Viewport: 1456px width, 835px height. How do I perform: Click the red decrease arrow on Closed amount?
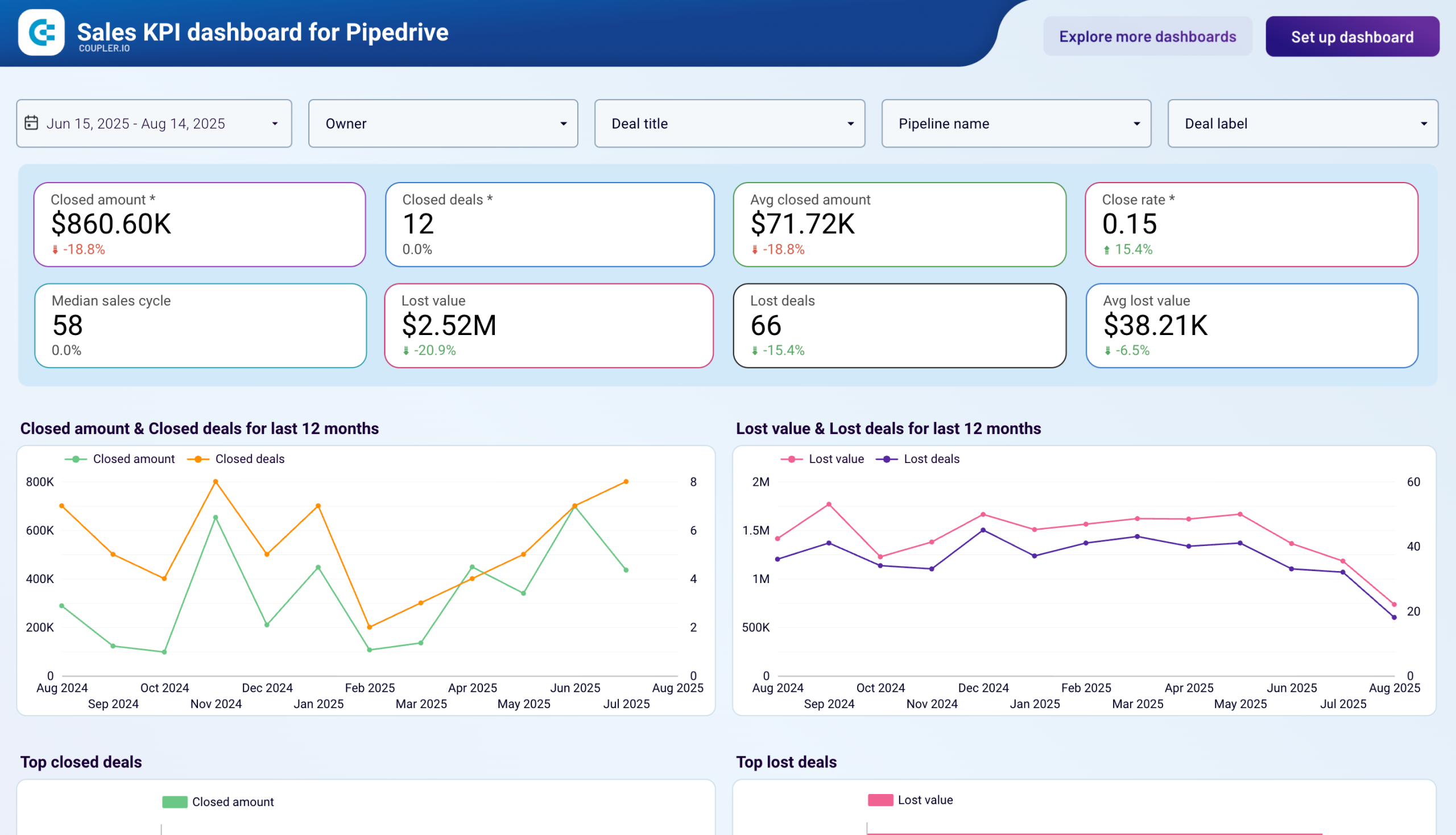[x=55, y=249]
